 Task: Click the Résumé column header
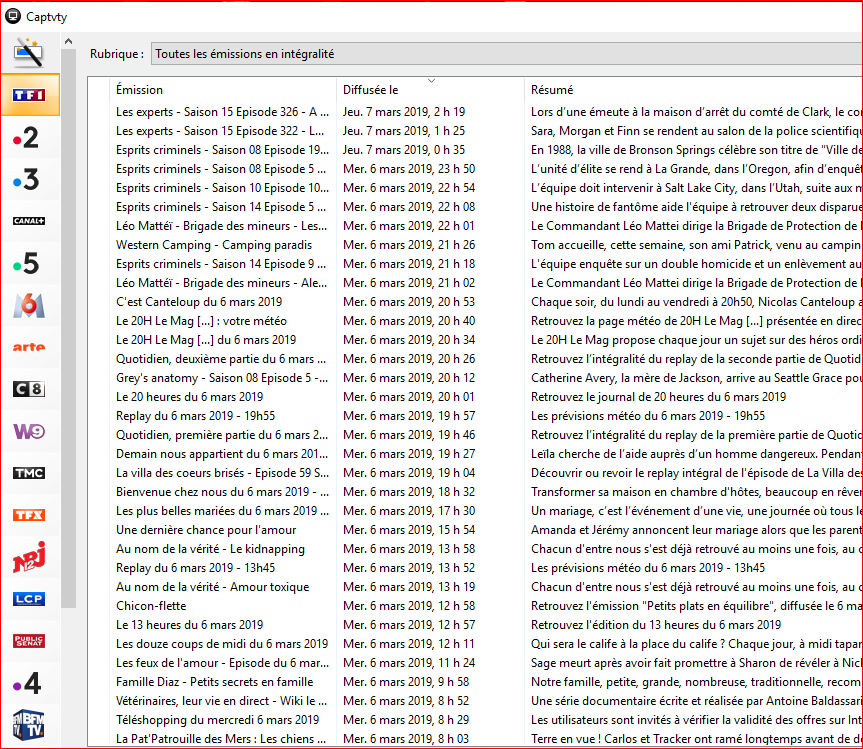(x=690, y=90)
